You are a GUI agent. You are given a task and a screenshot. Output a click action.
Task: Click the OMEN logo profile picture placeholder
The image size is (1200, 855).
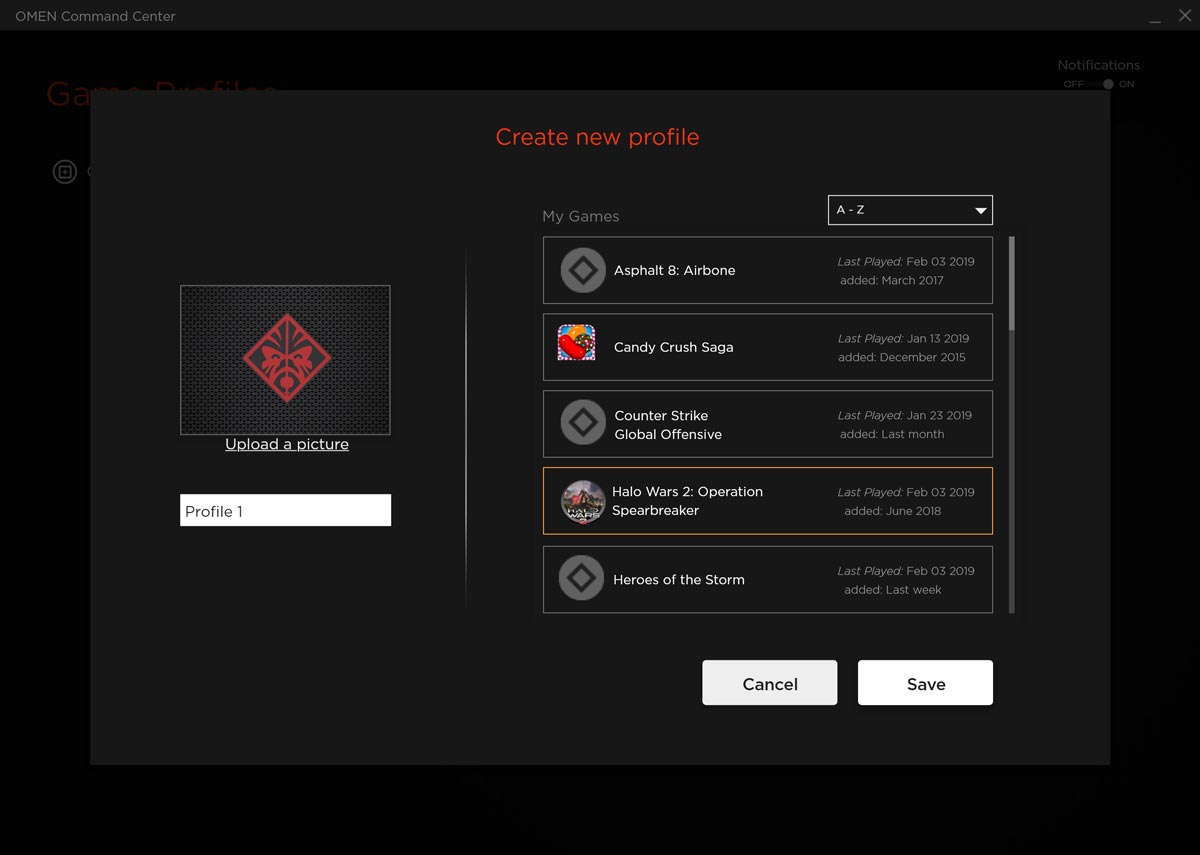click(285, 360)
